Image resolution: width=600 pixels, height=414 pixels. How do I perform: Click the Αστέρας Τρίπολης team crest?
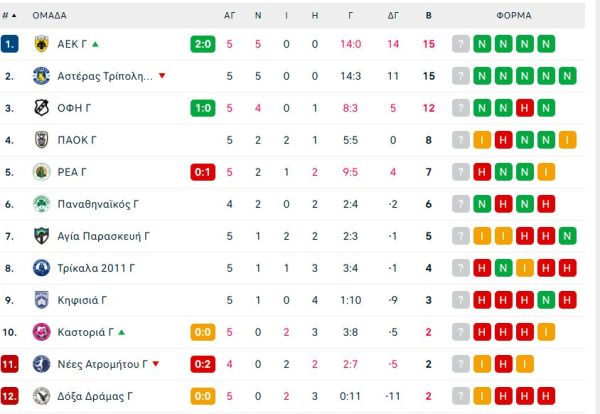42,76
